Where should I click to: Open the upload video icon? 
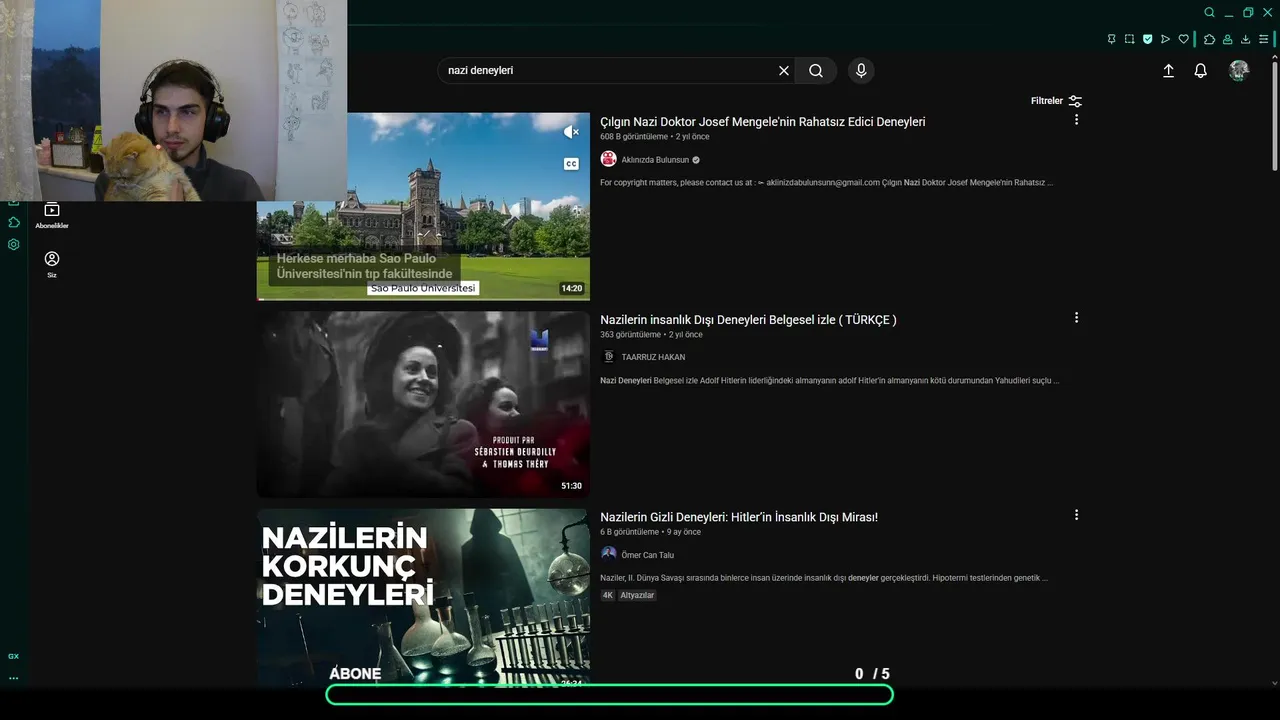coord(1168,71)
